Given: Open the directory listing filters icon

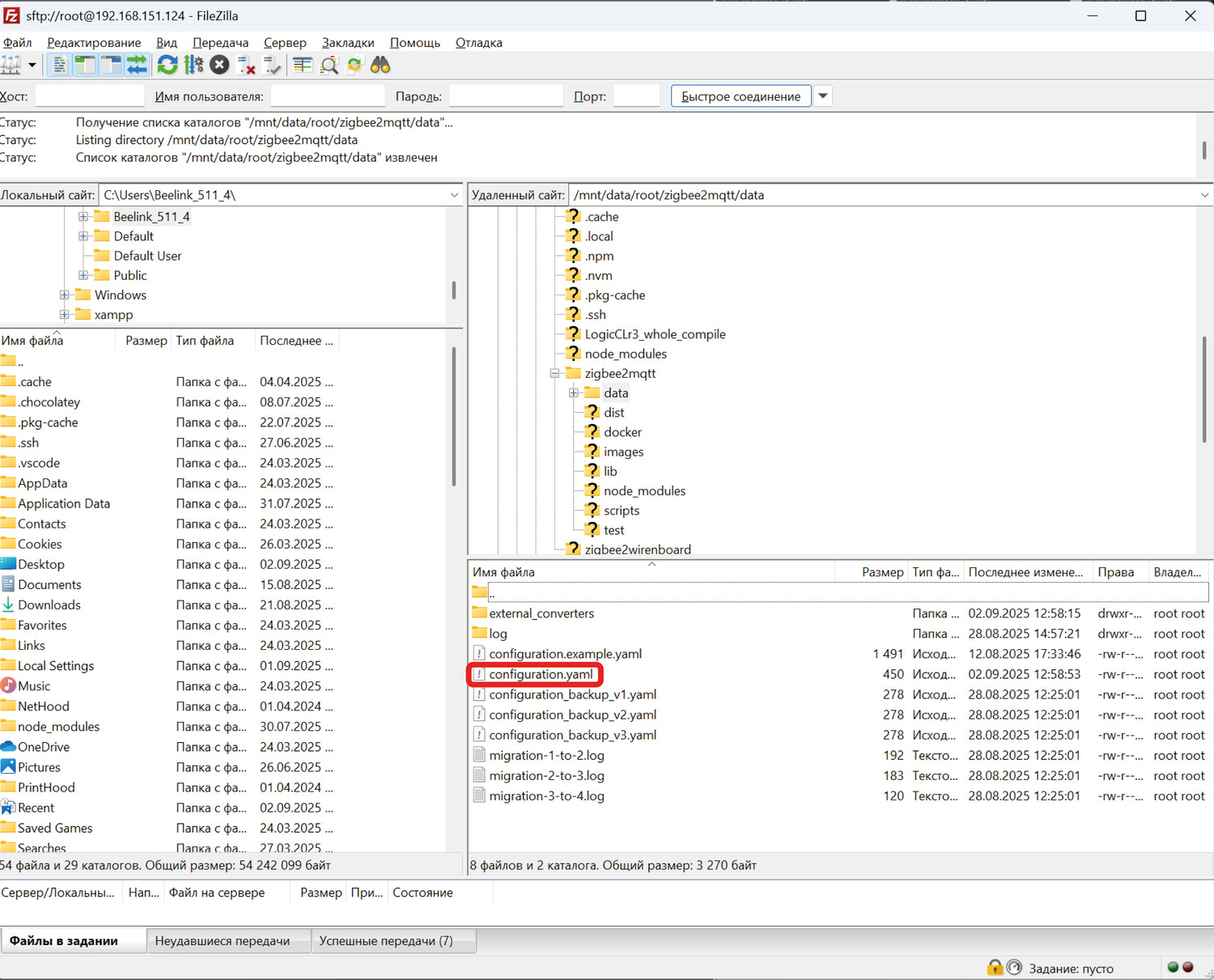Looking at the screenshot, I should (303, 66).
